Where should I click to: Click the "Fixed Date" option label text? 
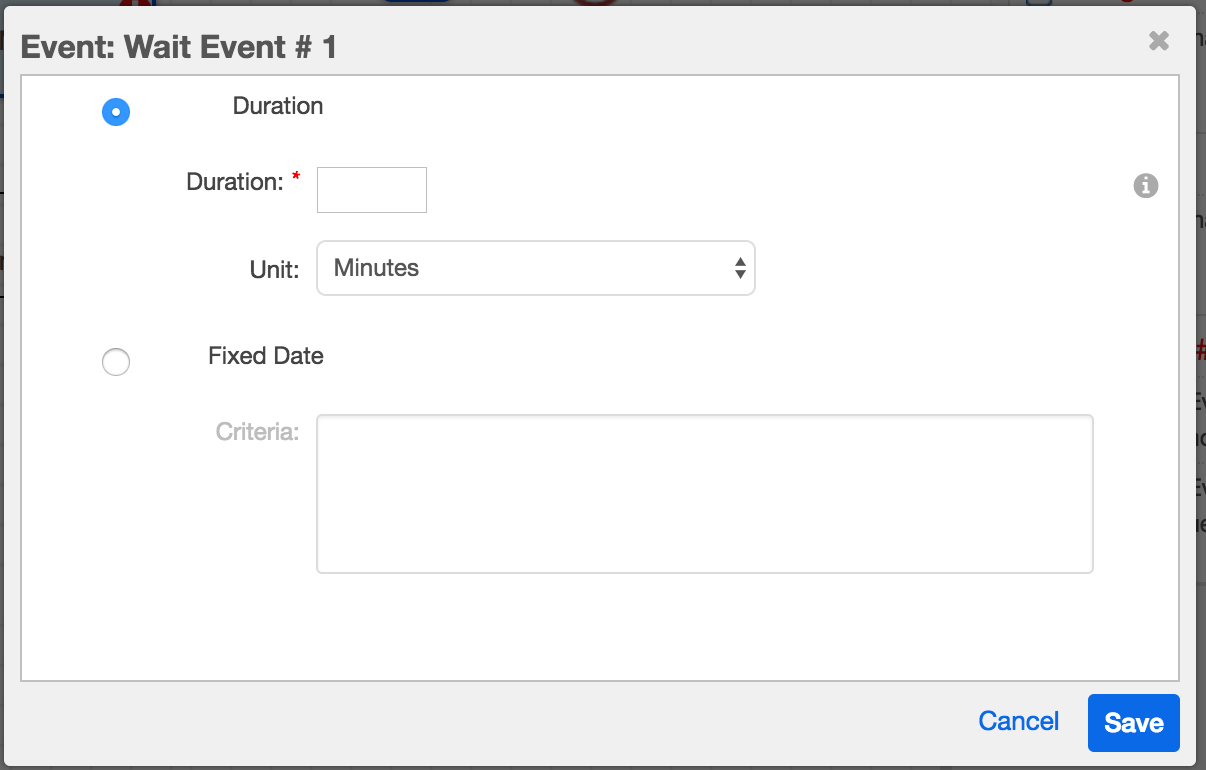(266, 356)
